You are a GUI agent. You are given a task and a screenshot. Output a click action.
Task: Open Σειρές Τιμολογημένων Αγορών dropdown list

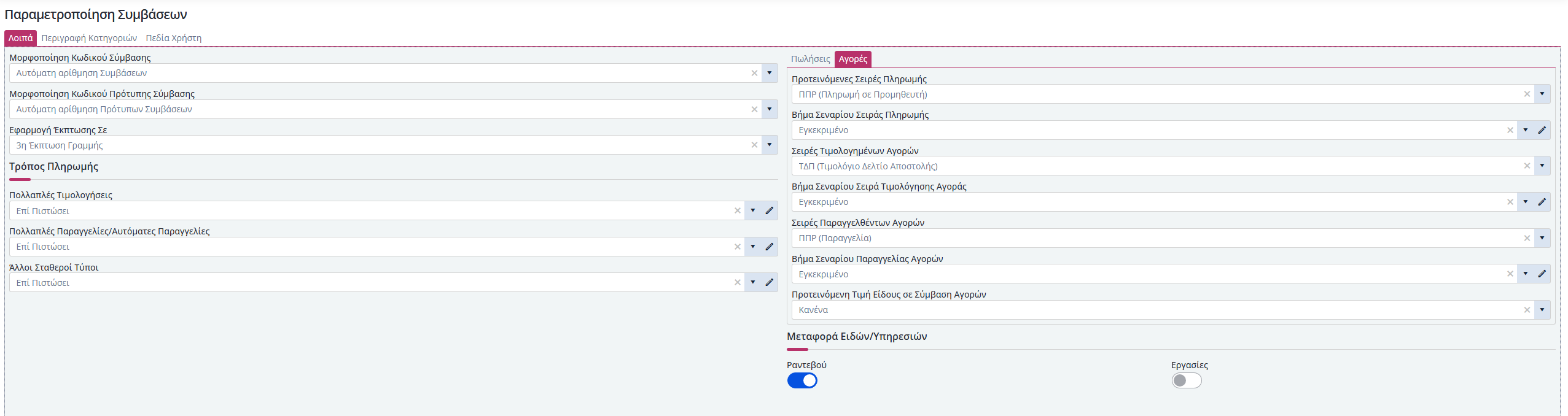1542,166
